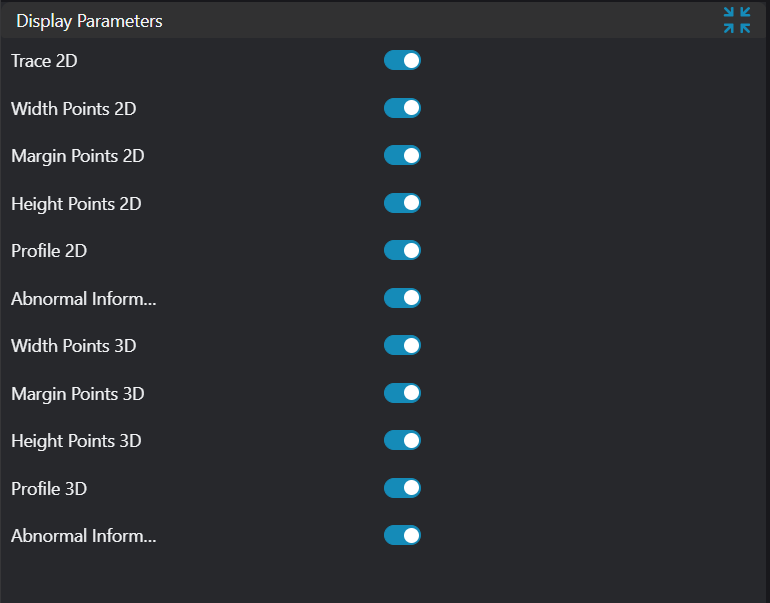Click the Trace 2D label
Viewport: 770px width, 603px height.
(x=44, y=61)
